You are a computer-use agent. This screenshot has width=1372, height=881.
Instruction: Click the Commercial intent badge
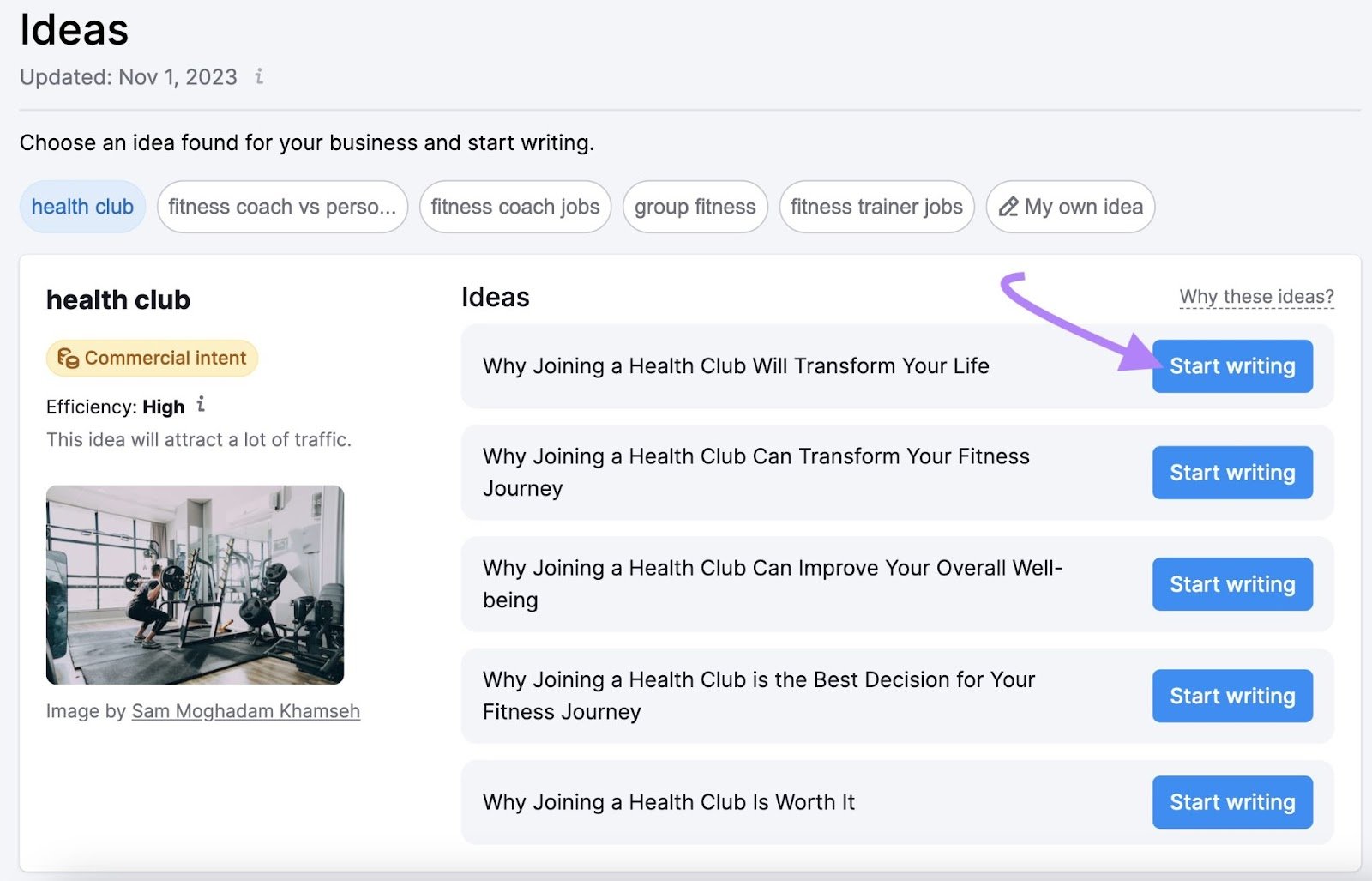tap(151, 358)
